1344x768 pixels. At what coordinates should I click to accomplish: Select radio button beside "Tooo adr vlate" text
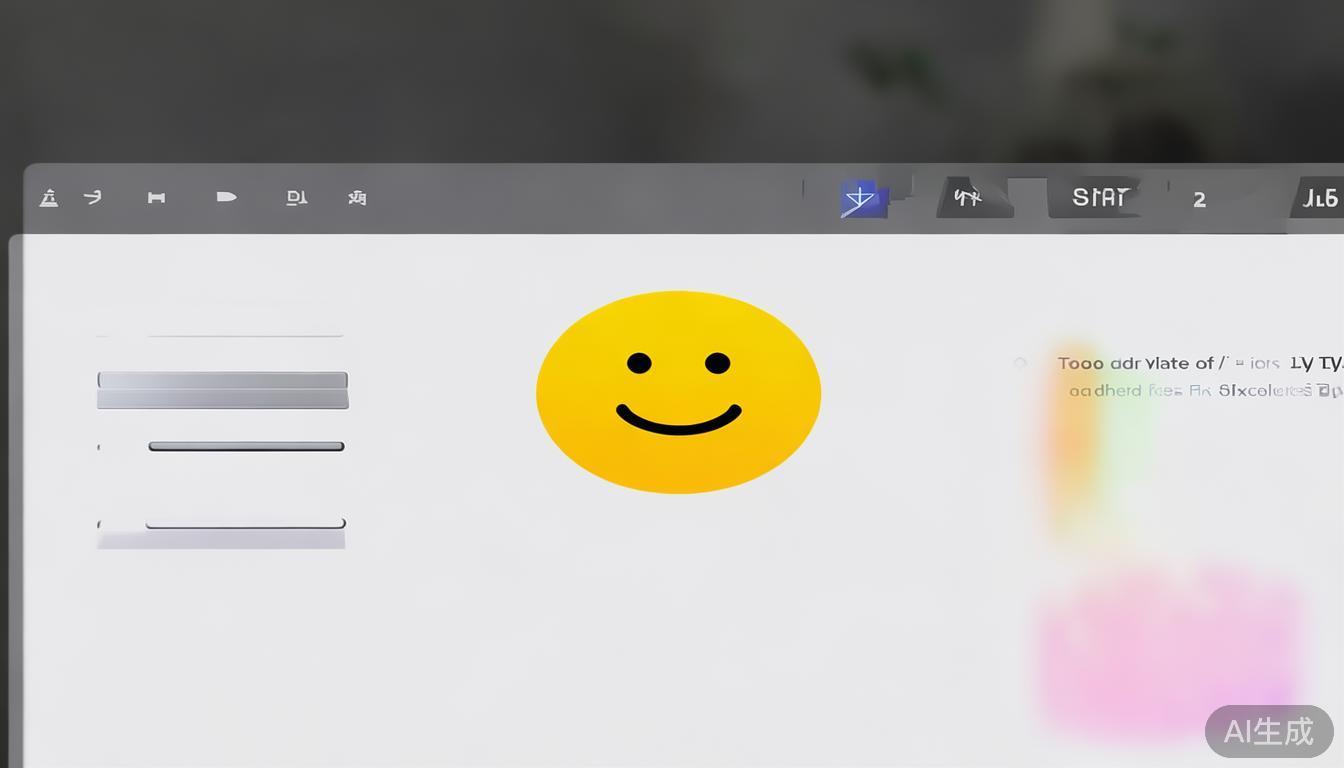tap(1020, 363)
